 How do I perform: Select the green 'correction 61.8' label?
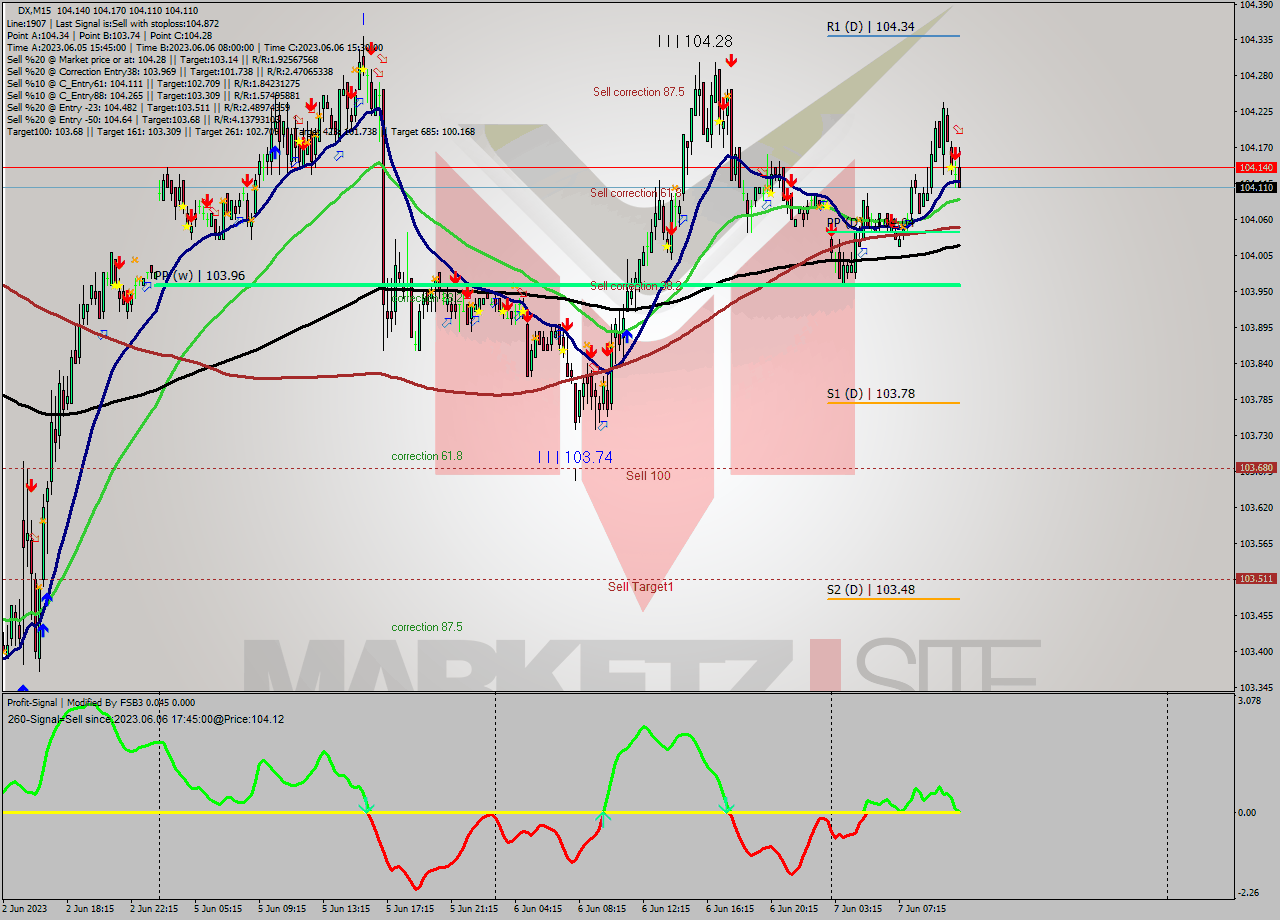427,456
